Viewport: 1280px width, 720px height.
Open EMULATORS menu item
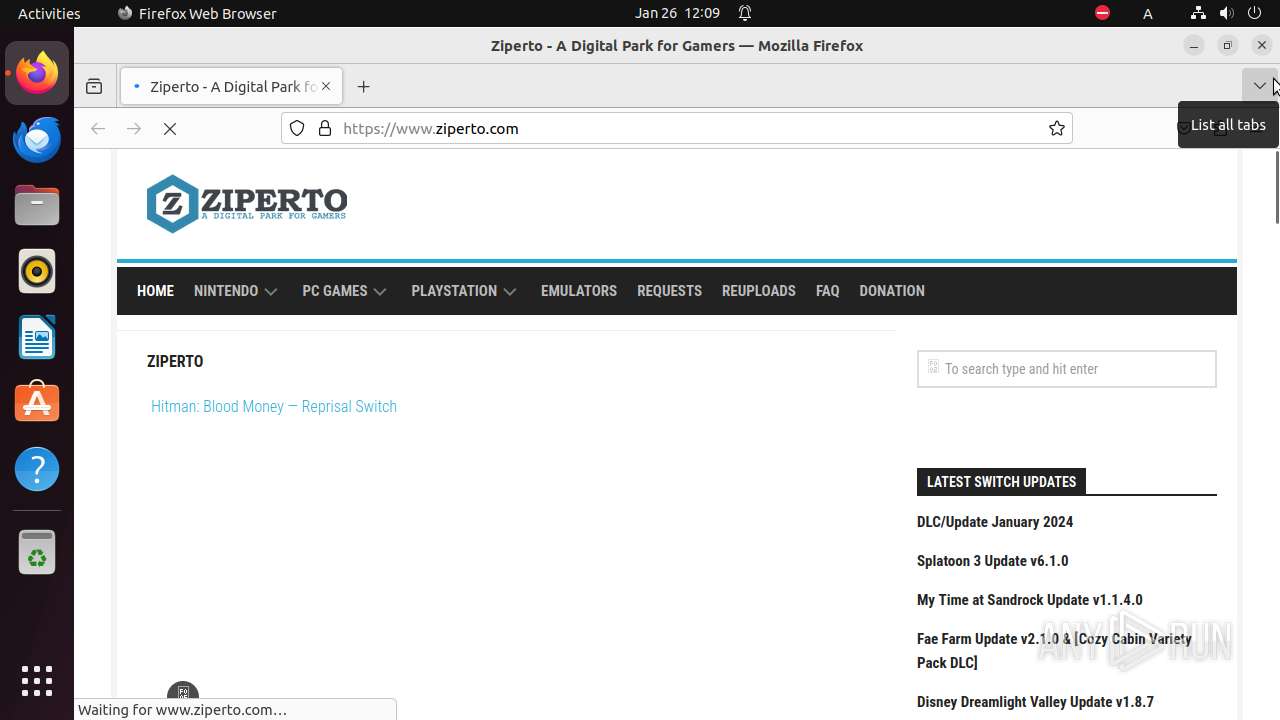point(579,291)
